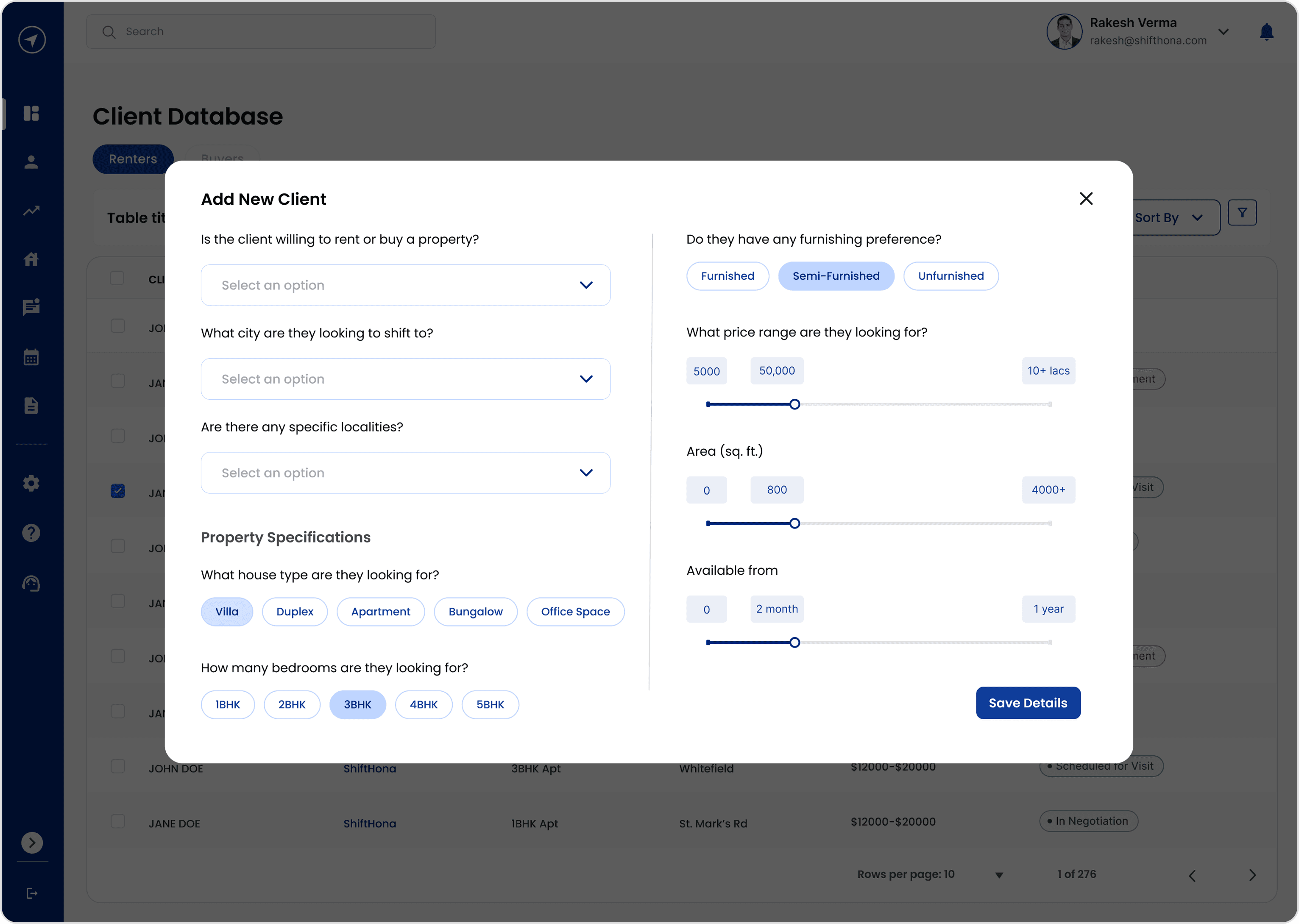Open the calendar sidebar icon

(31, 357)
